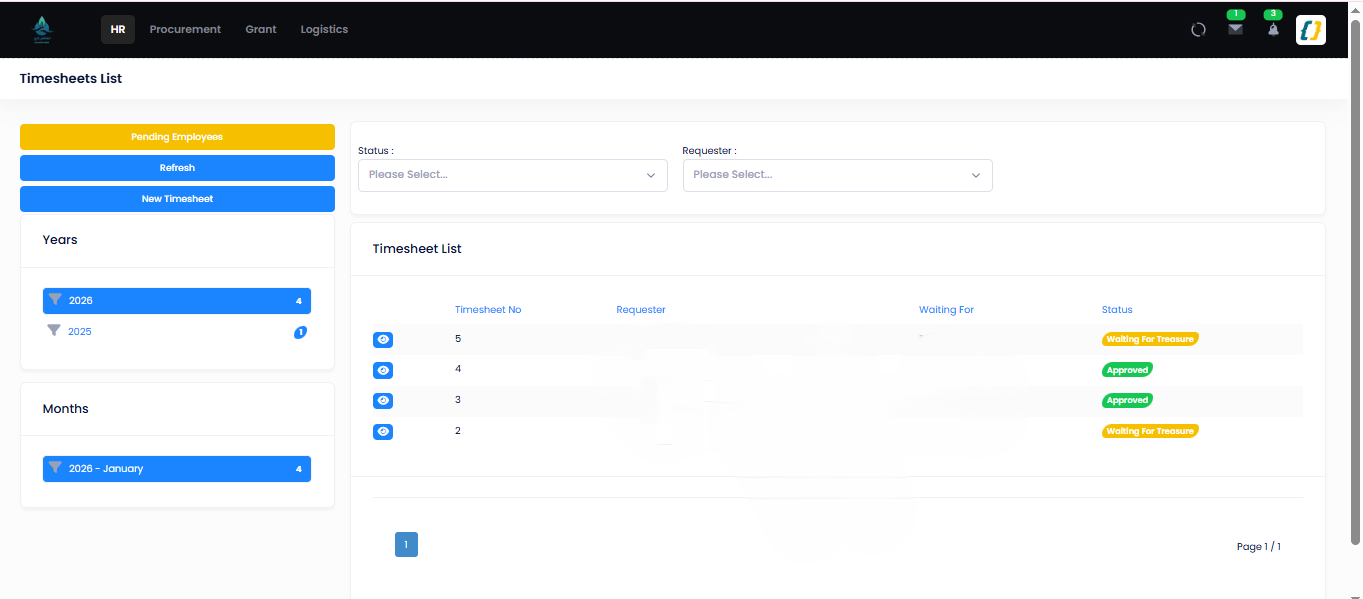Click the count badge on year 2025

coord(300,332)
